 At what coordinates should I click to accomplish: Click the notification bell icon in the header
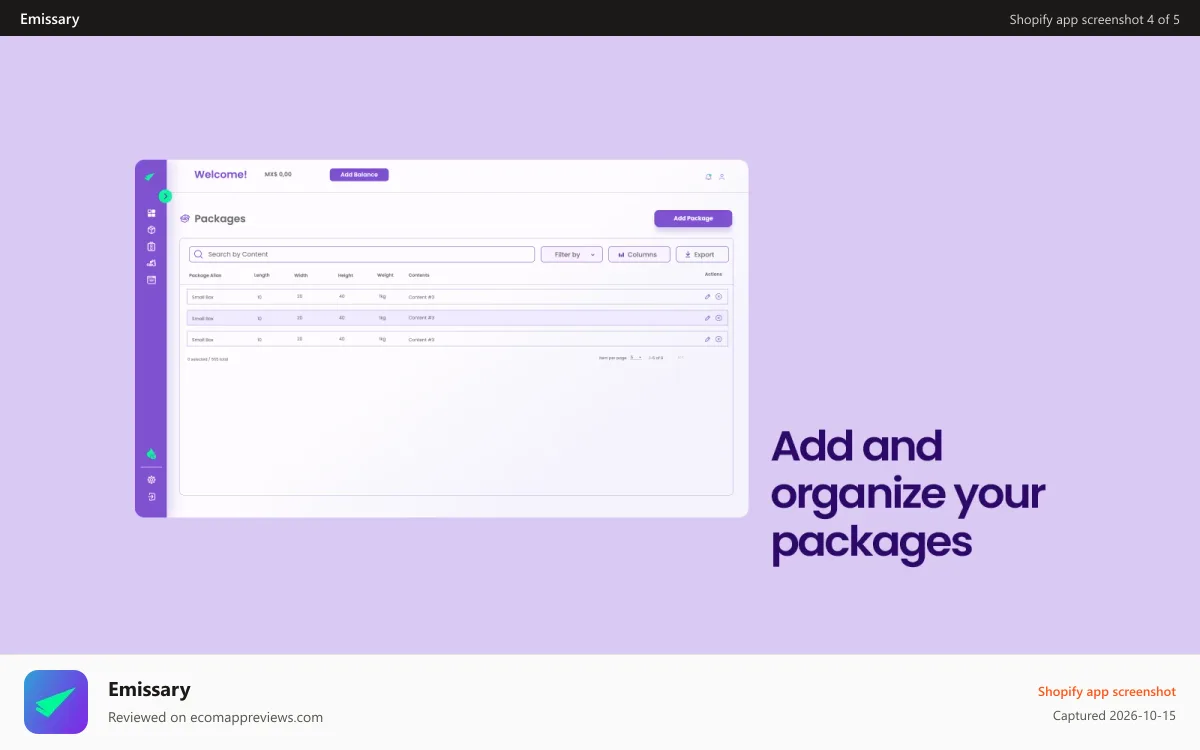tap(709, 176)
